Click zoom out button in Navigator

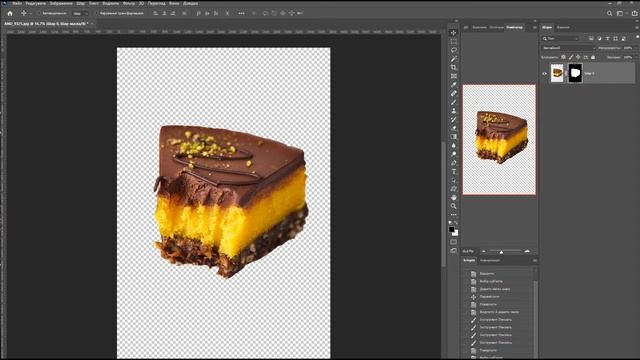(x=484, y=251)
